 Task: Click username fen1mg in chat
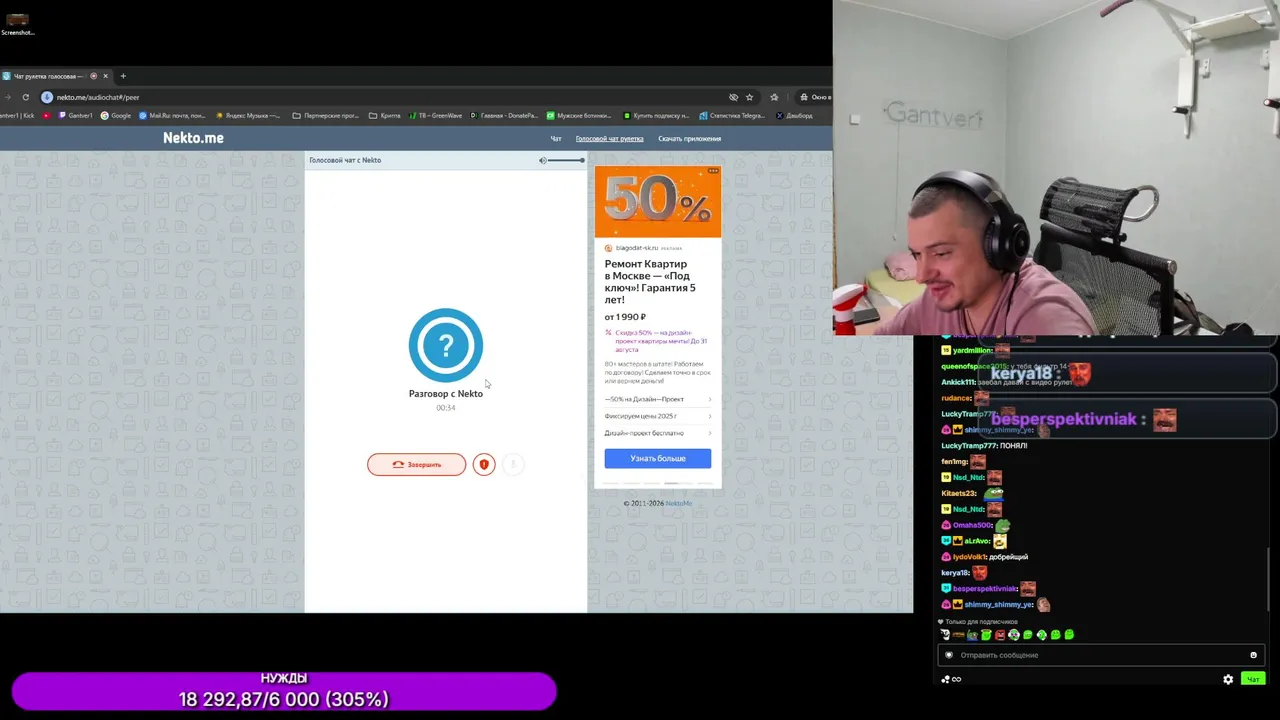tap(954, 461)
